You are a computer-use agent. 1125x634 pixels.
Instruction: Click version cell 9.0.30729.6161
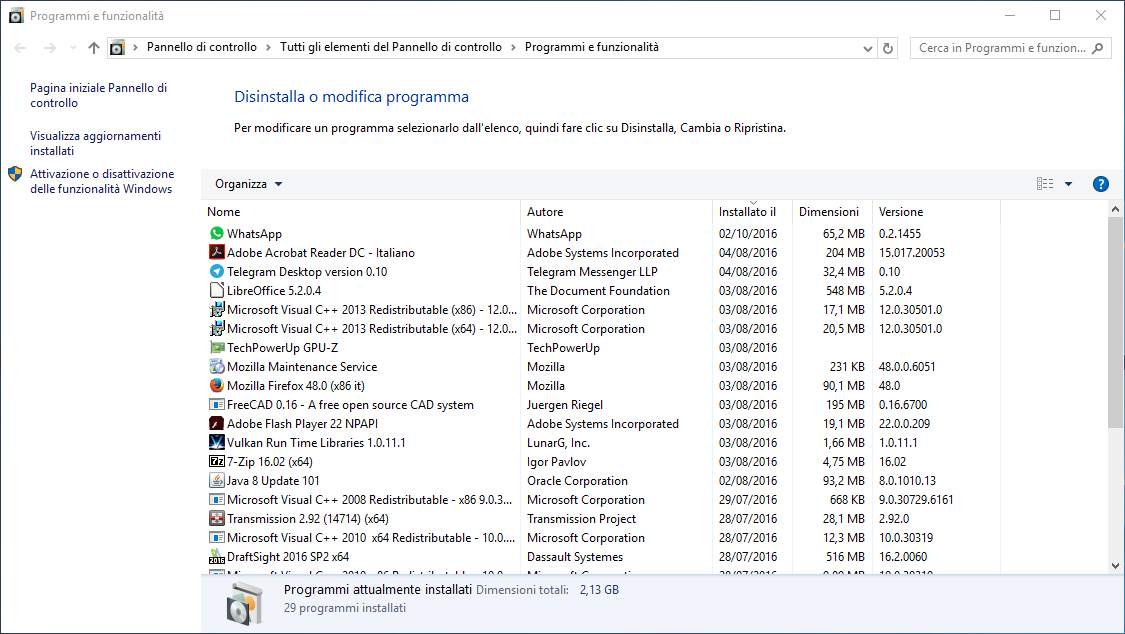point(916,500)
